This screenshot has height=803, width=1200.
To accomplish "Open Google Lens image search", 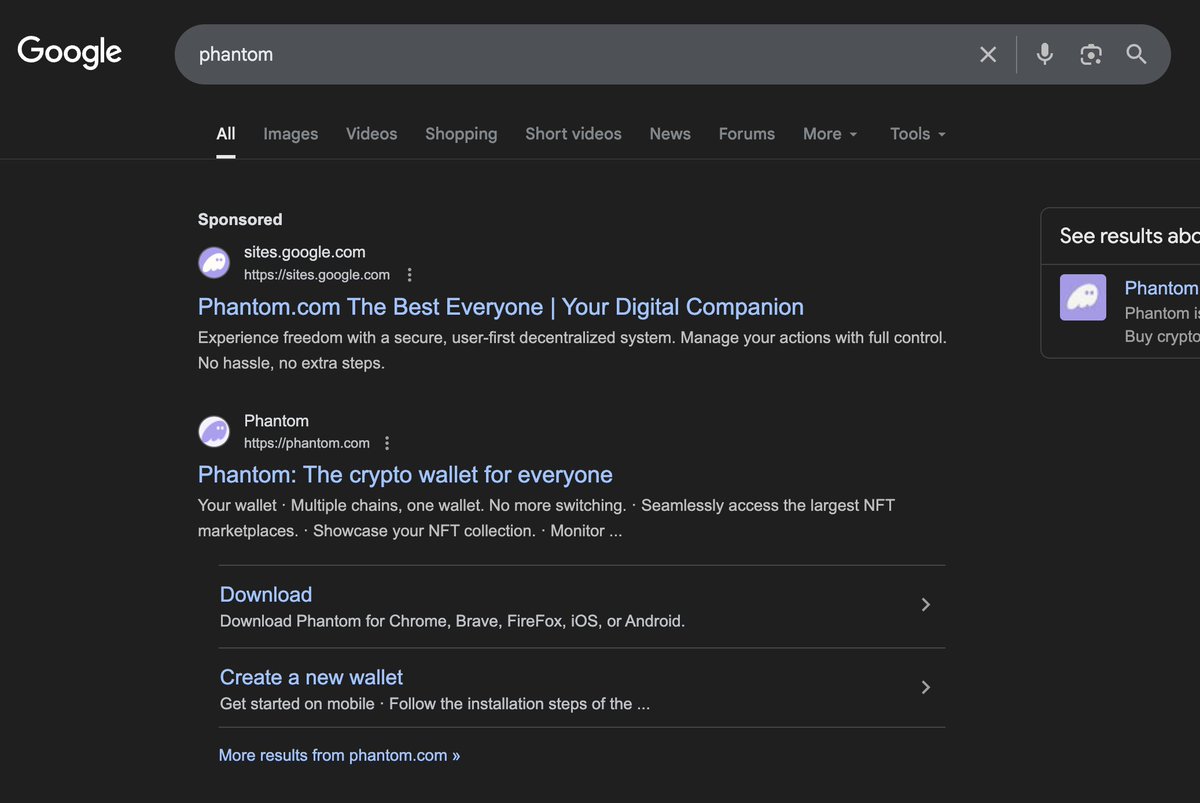I will 1091,54.
